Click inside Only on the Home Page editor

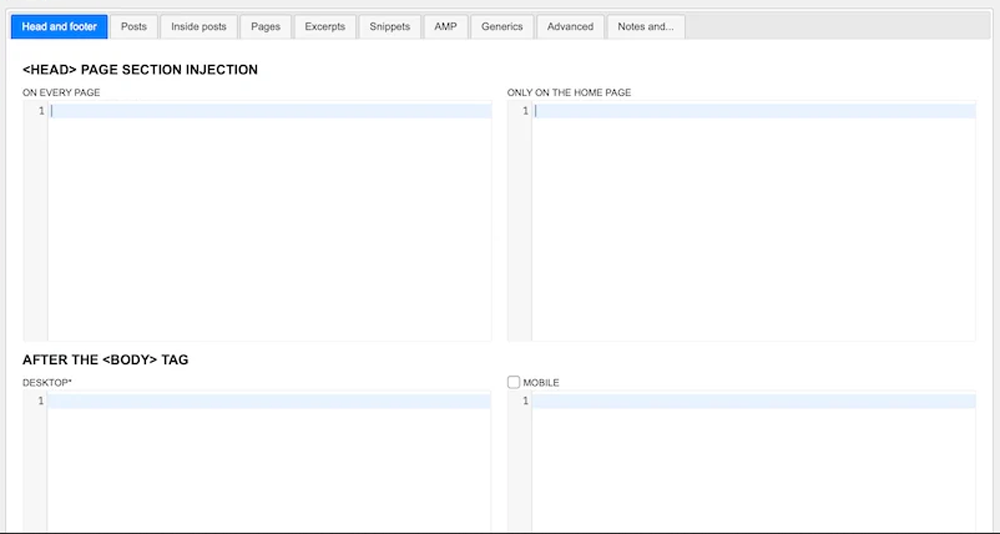pos(753,220)
